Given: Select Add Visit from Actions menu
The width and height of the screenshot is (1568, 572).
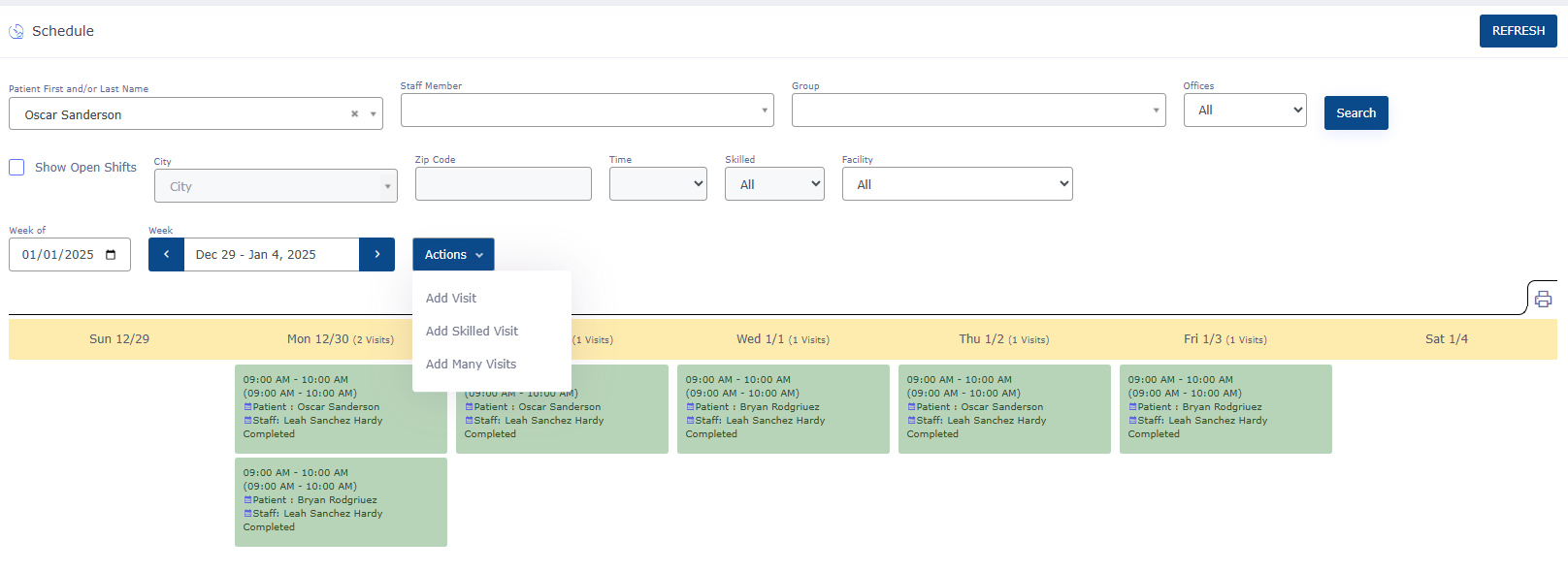Looking at the screenshot, I should (x=451, y=298).
